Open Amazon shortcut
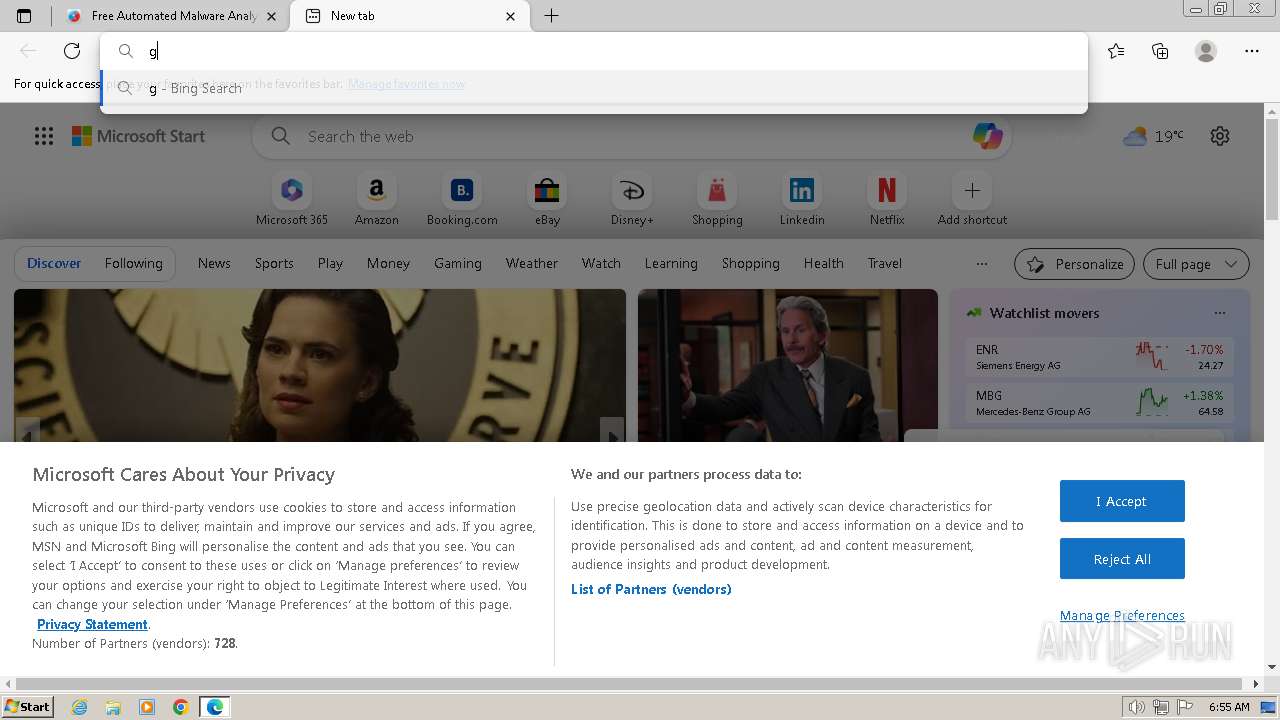Image resolution: width=1280 pixels, height=720 pixels. pos(376,200)
